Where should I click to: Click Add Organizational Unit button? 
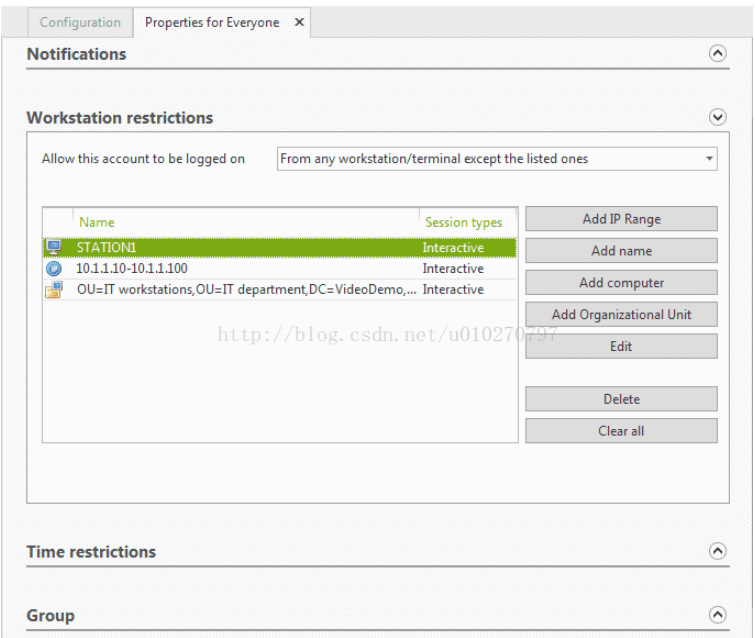point(621,315)
